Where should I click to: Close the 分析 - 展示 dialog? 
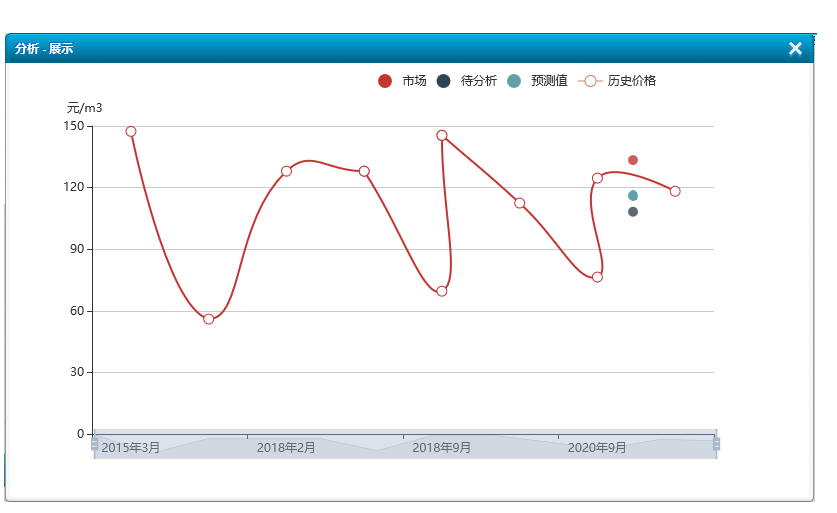pyautogui.click(x=795, y=49)
